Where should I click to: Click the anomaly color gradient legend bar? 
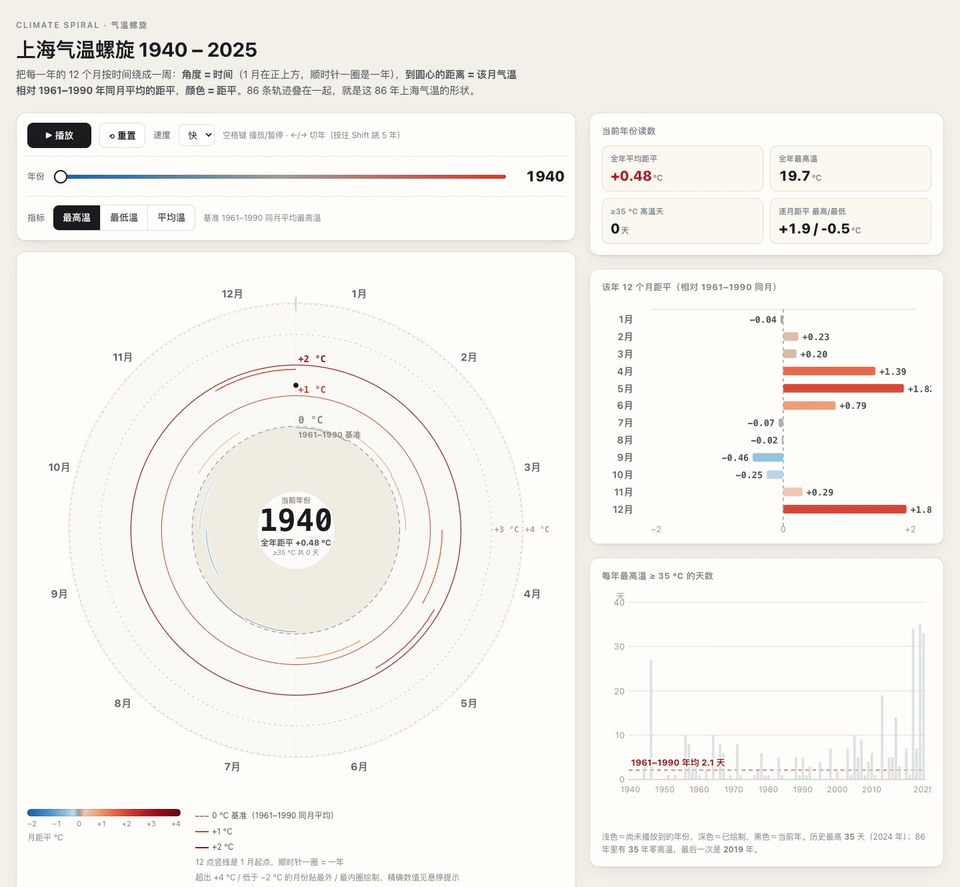[x=103, y=813]
